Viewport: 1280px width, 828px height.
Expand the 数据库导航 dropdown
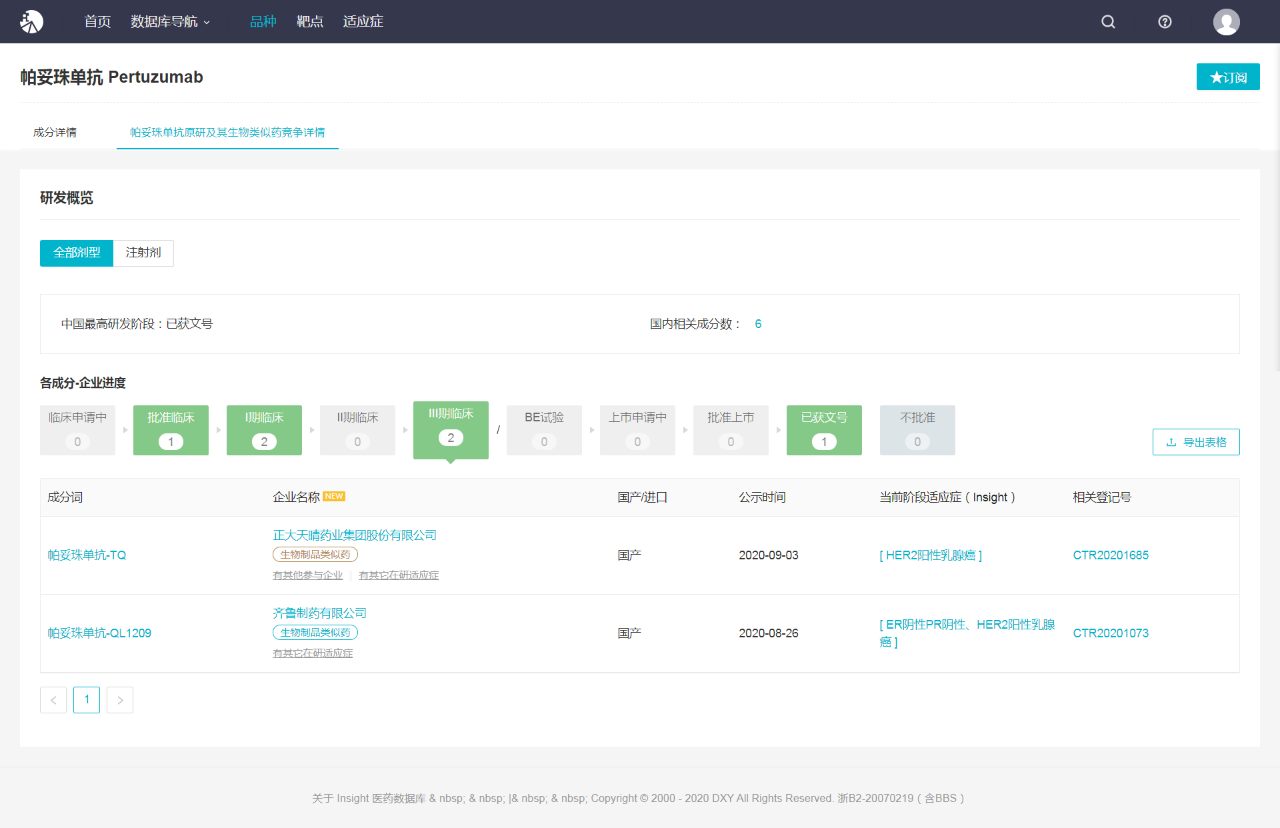click(x=171, y=22)
